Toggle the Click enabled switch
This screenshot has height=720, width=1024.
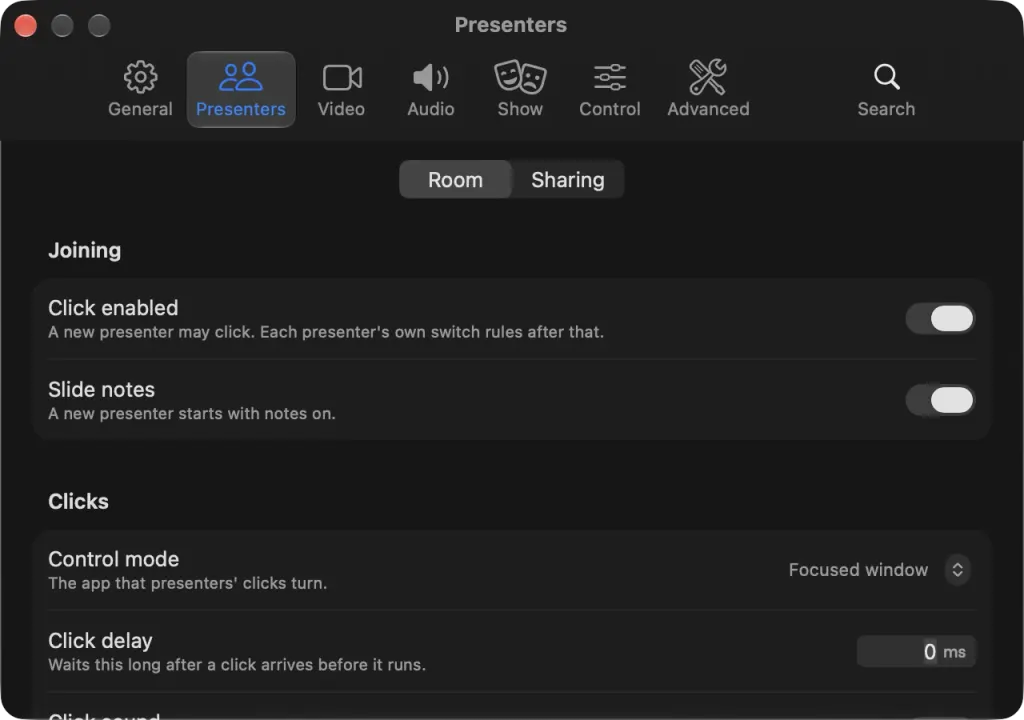(x=940, y=319)
